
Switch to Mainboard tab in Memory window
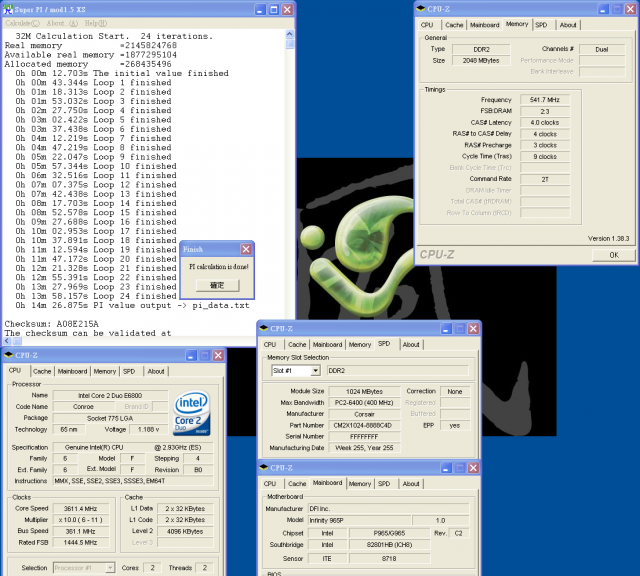484,25
